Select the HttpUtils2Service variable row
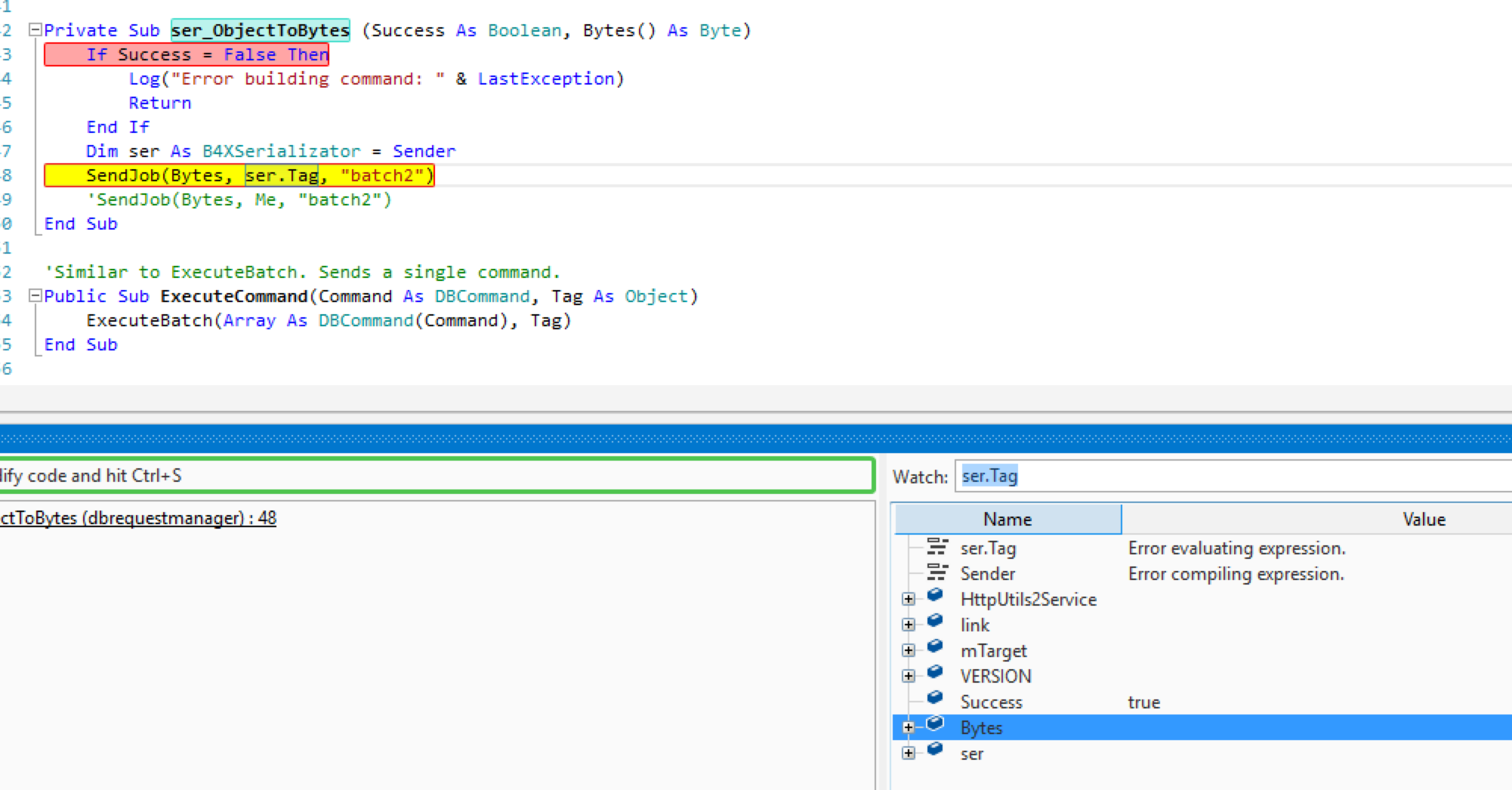 (x=1202, y=600)
